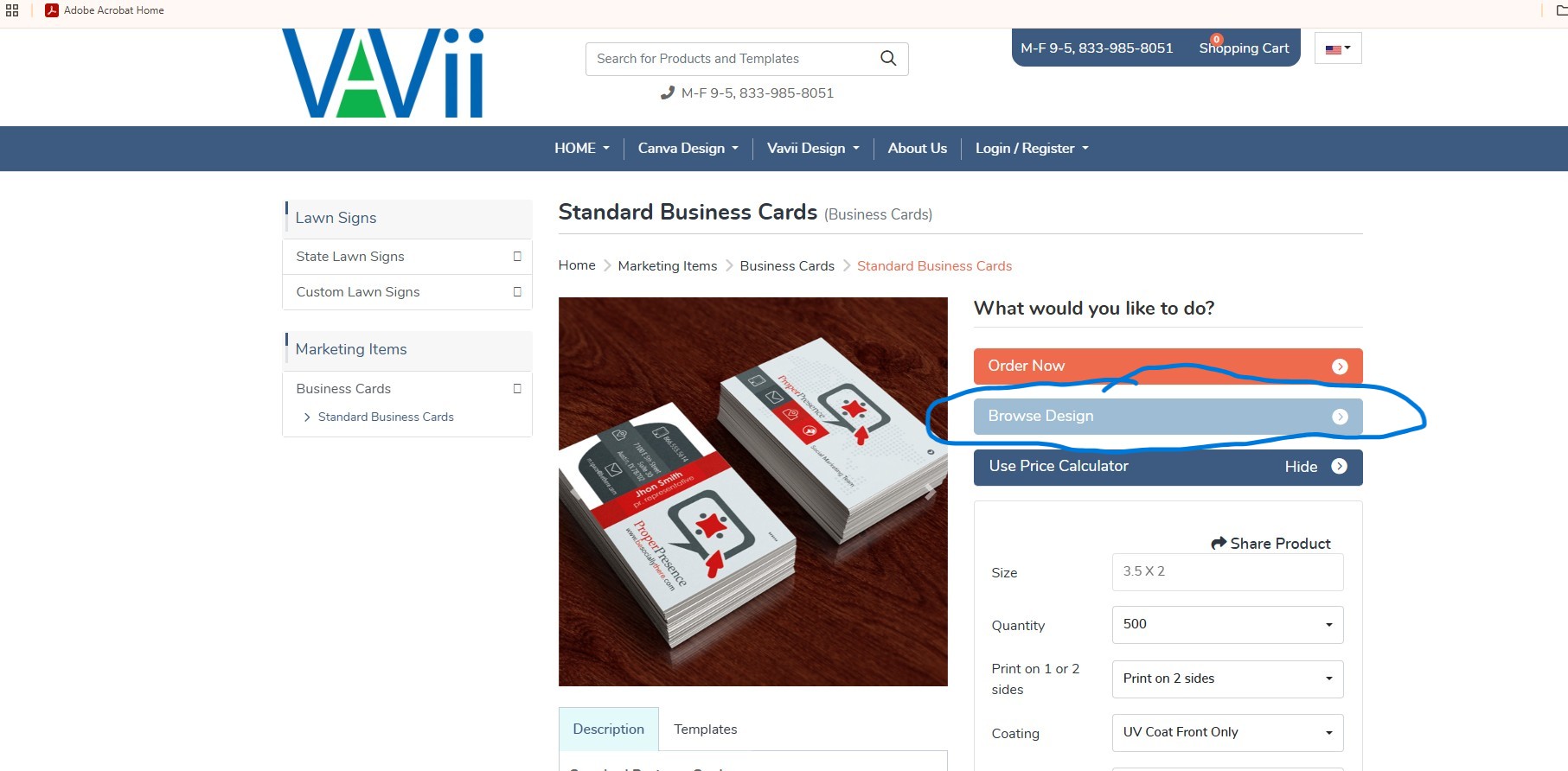Click the all bookmarks folder icon
Screen dimensions: 1568x771
tap(1561, 10)
